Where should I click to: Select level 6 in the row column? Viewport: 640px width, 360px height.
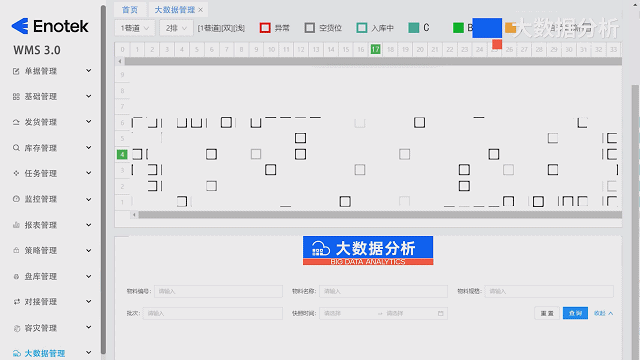coord(122,122)
